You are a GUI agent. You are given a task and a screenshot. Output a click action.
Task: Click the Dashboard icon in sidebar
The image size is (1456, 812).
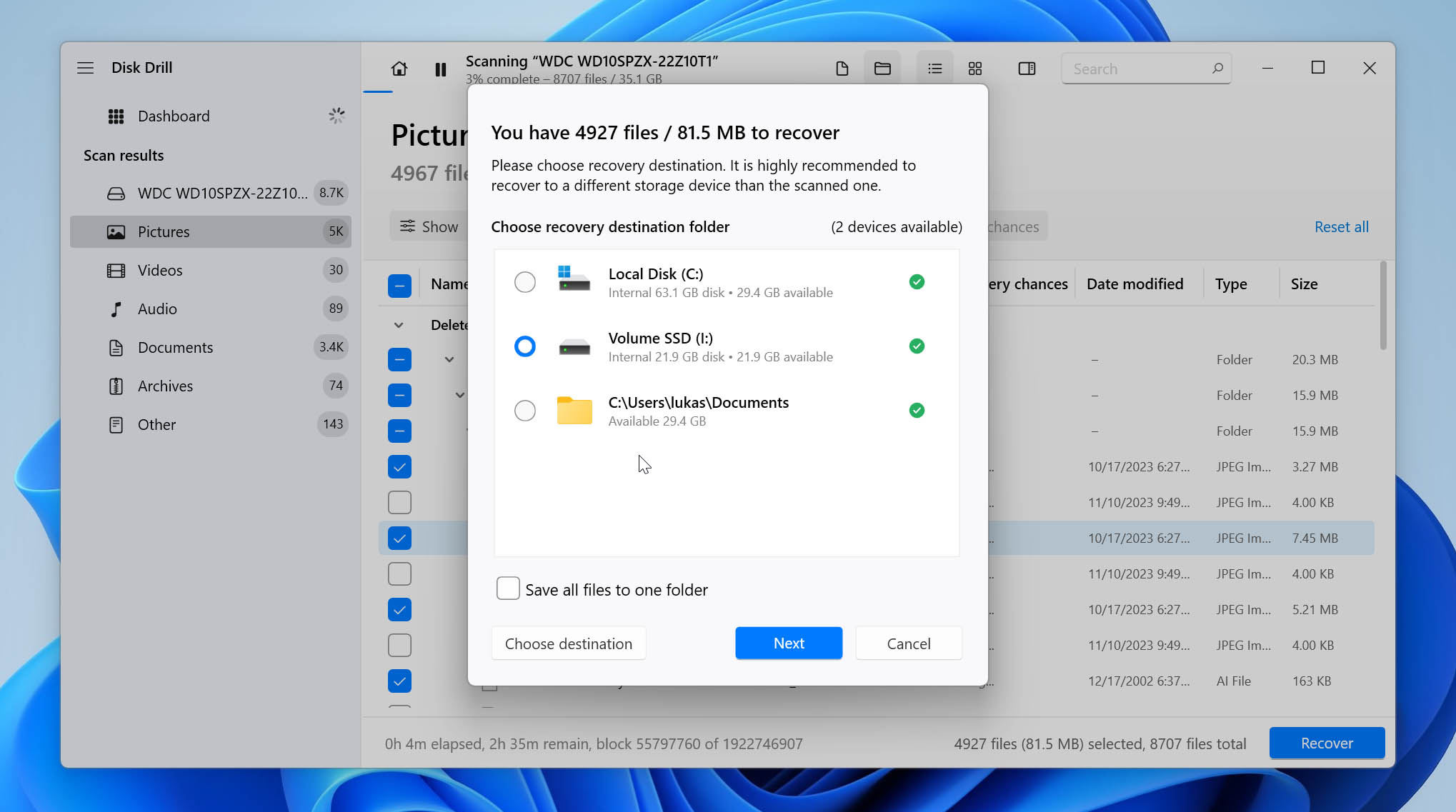click(116, 115)
